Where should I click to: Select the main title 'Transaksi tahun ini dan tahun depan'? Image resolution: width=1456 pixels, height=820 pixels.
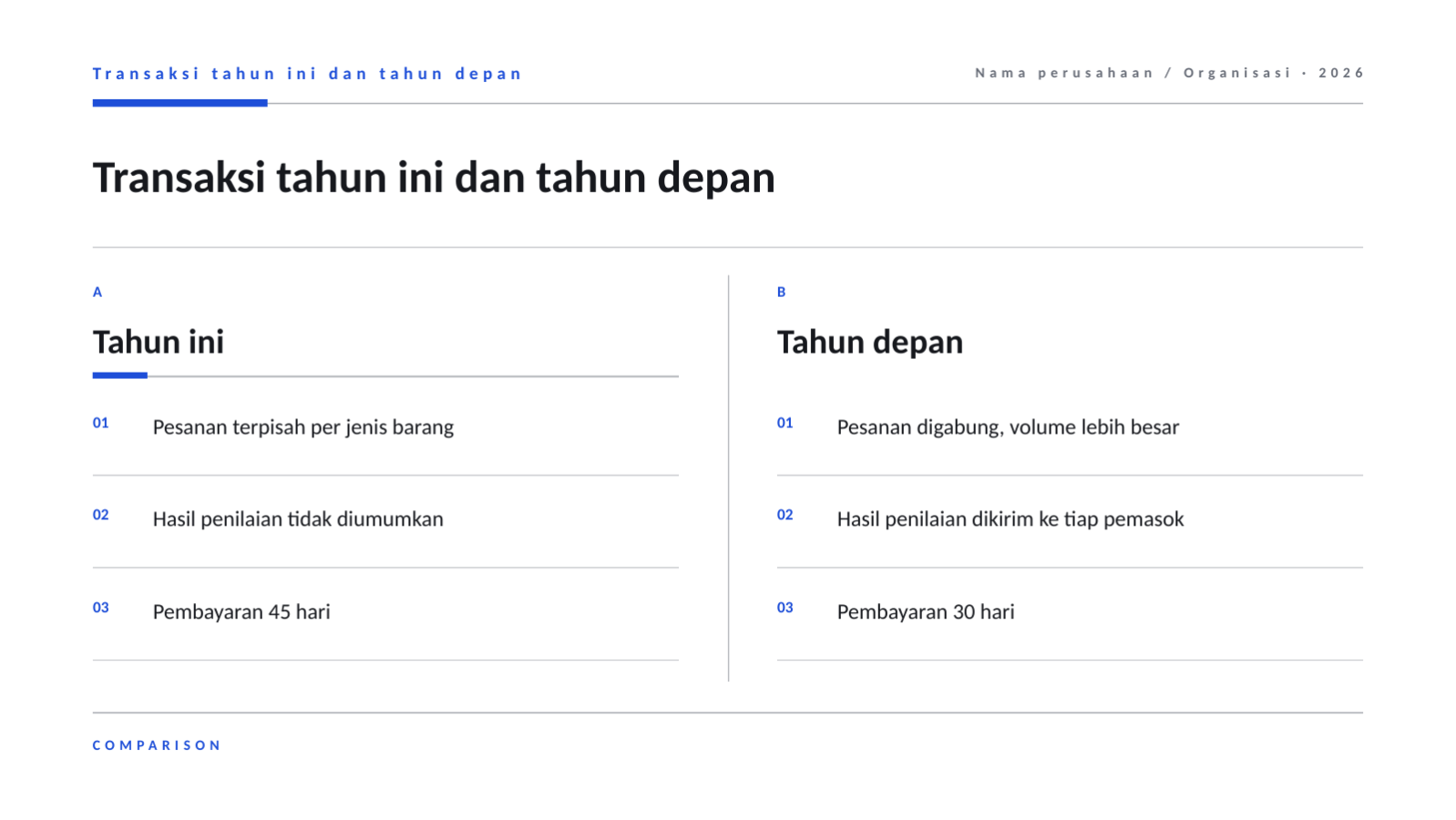point(434,178)
